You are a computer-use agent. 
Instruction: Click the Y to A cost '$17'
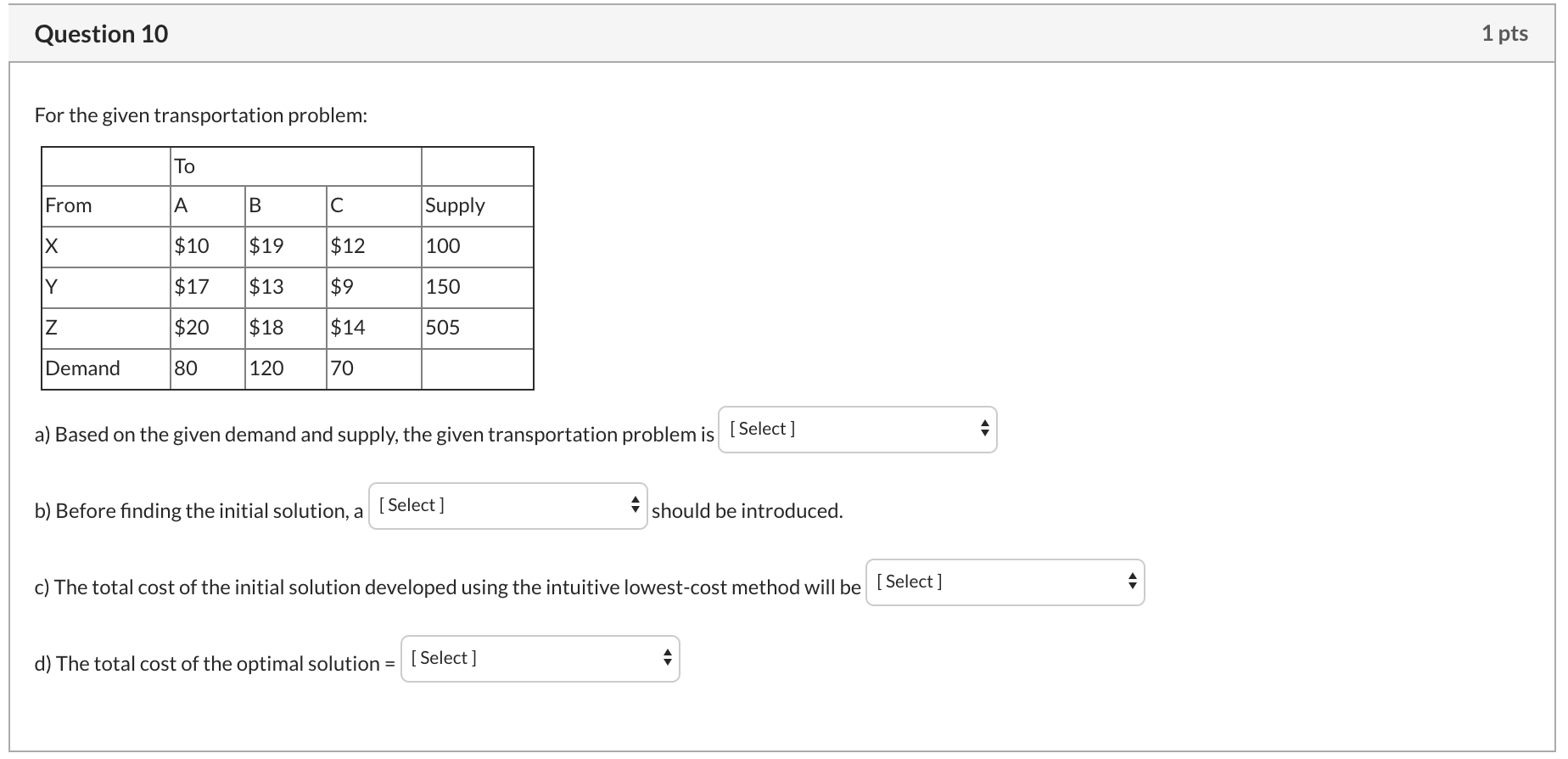[x=192, y=287]
